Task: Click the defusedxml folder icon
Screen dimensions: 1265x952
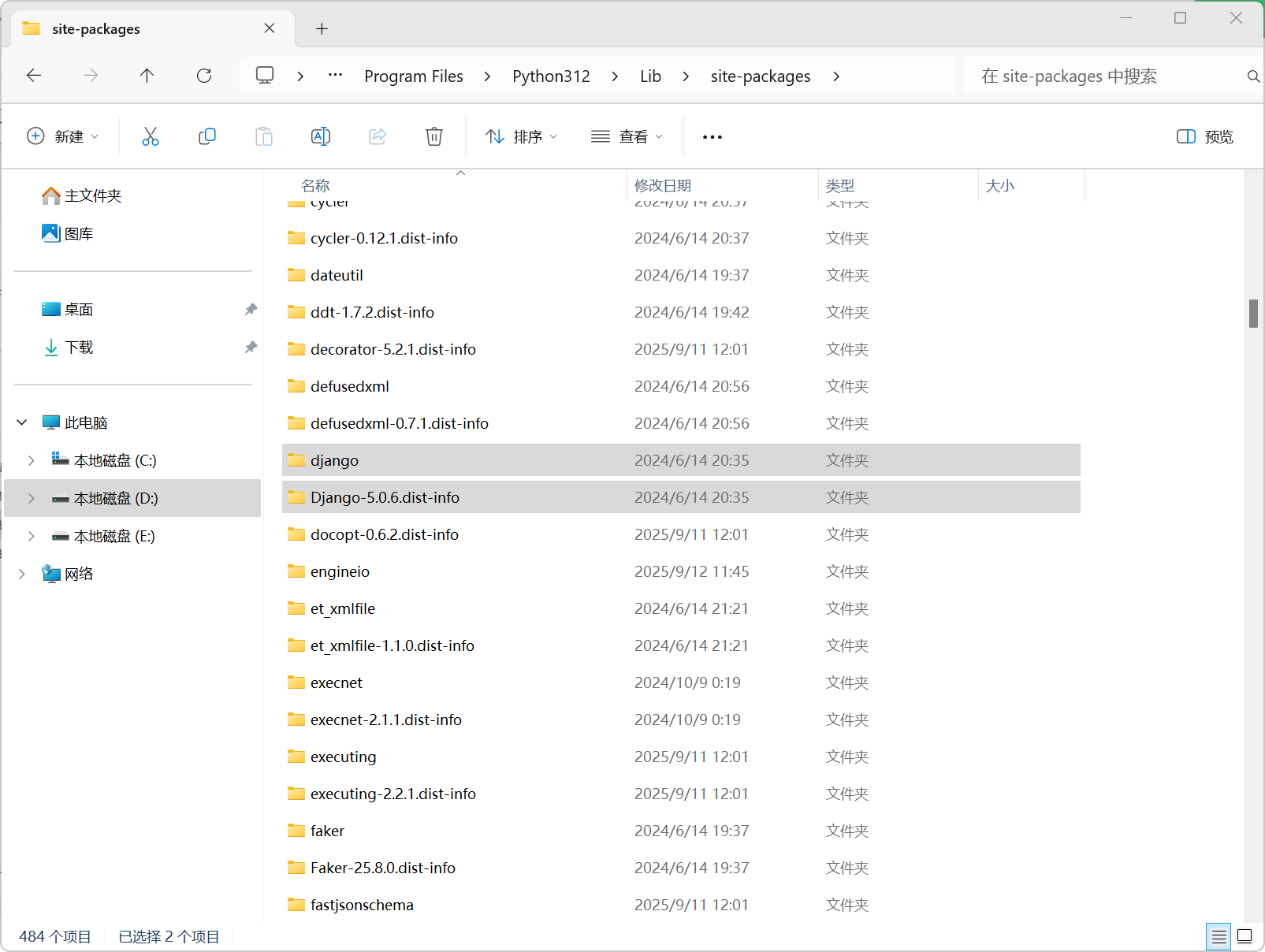Action: (x=296, y=386)
